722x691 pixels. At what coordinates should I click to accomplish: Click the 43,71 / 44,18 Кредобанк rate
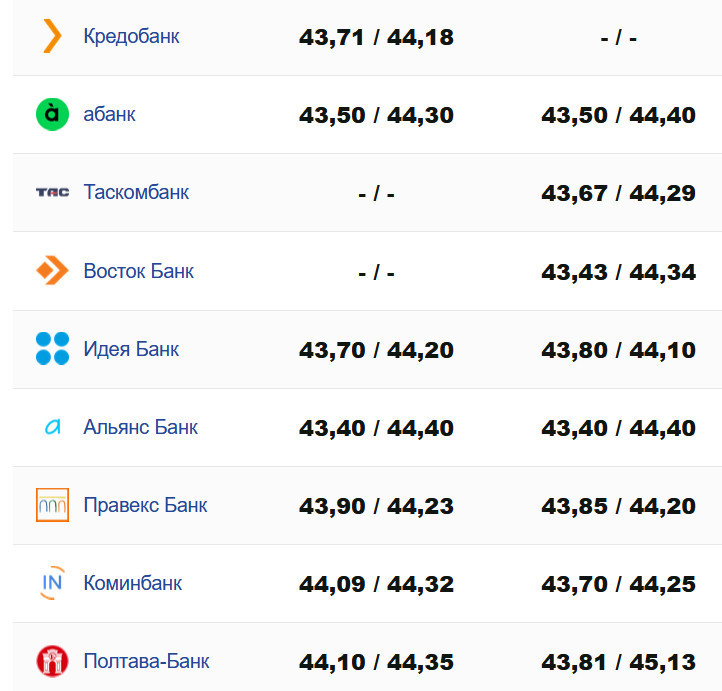coord(376,38)
